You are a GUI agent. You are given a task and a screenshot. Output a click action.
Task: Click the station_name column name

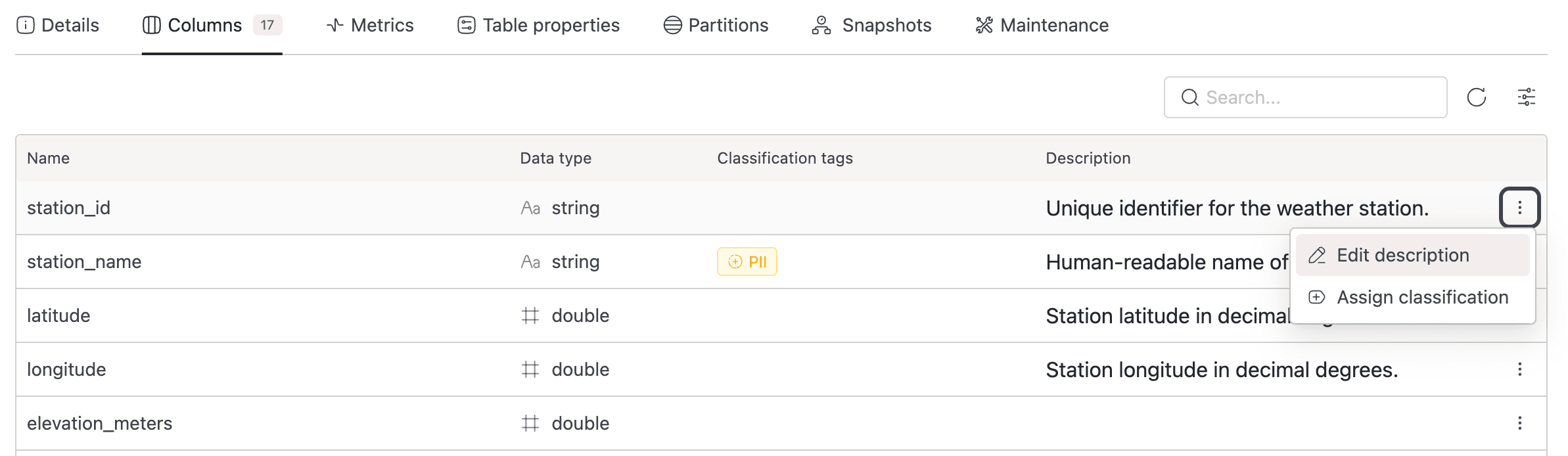pos(84,262)
